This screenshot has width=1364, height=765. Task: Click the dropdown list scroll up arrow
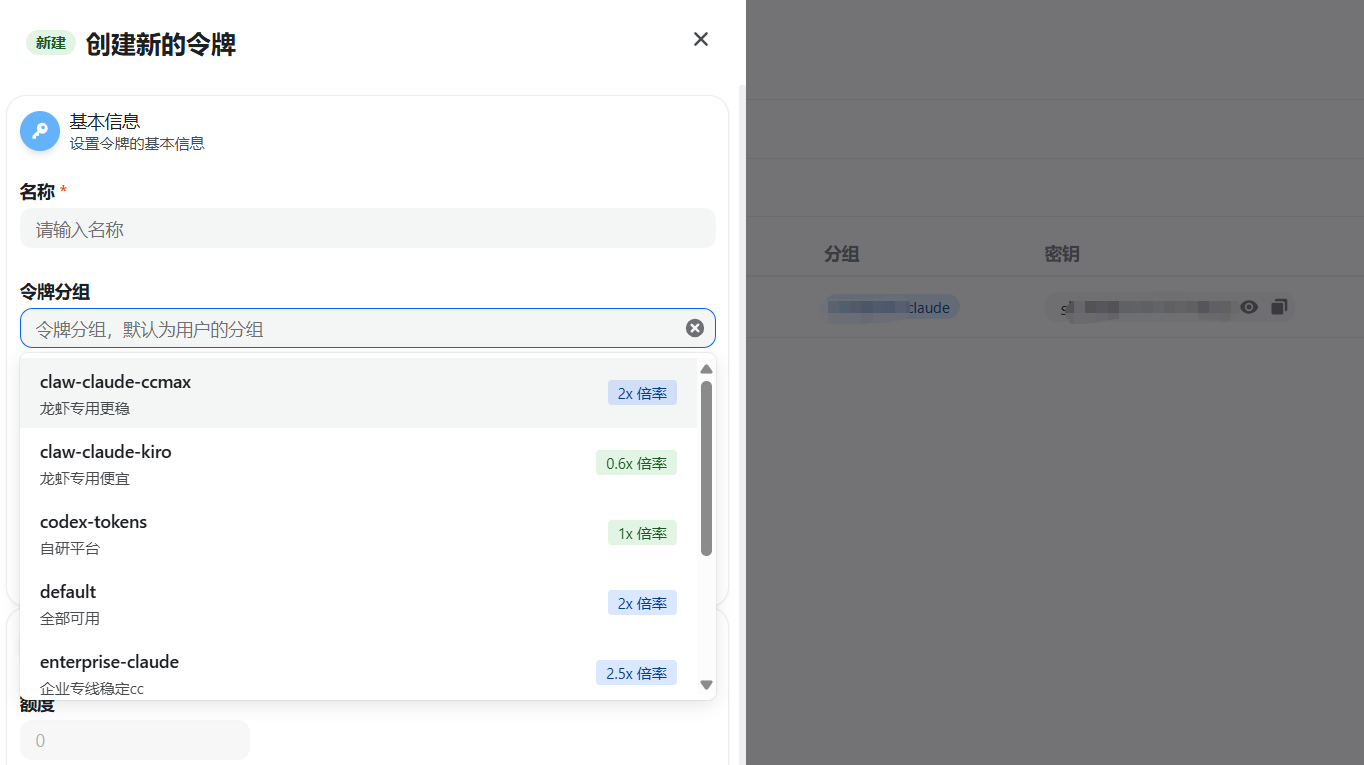pos(706,369)
